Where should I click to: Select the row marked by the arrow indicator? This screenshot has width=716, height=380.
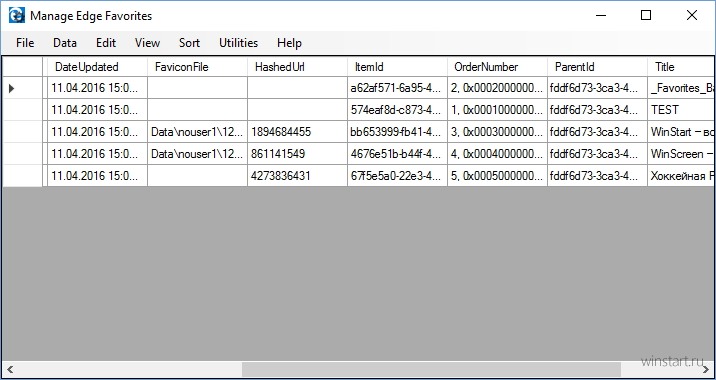click(x=22, y=88)
